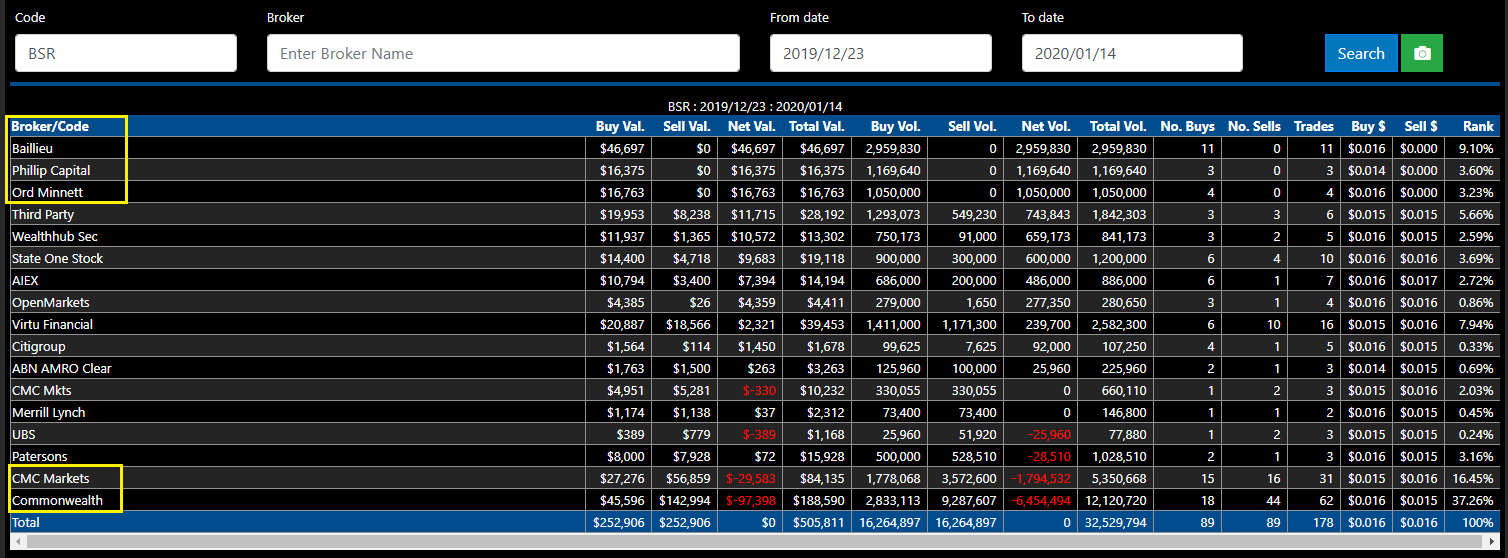Click UBS net volume -25,960
The width and height of the screenshot is (1508, 558).
pos(1047,434)
